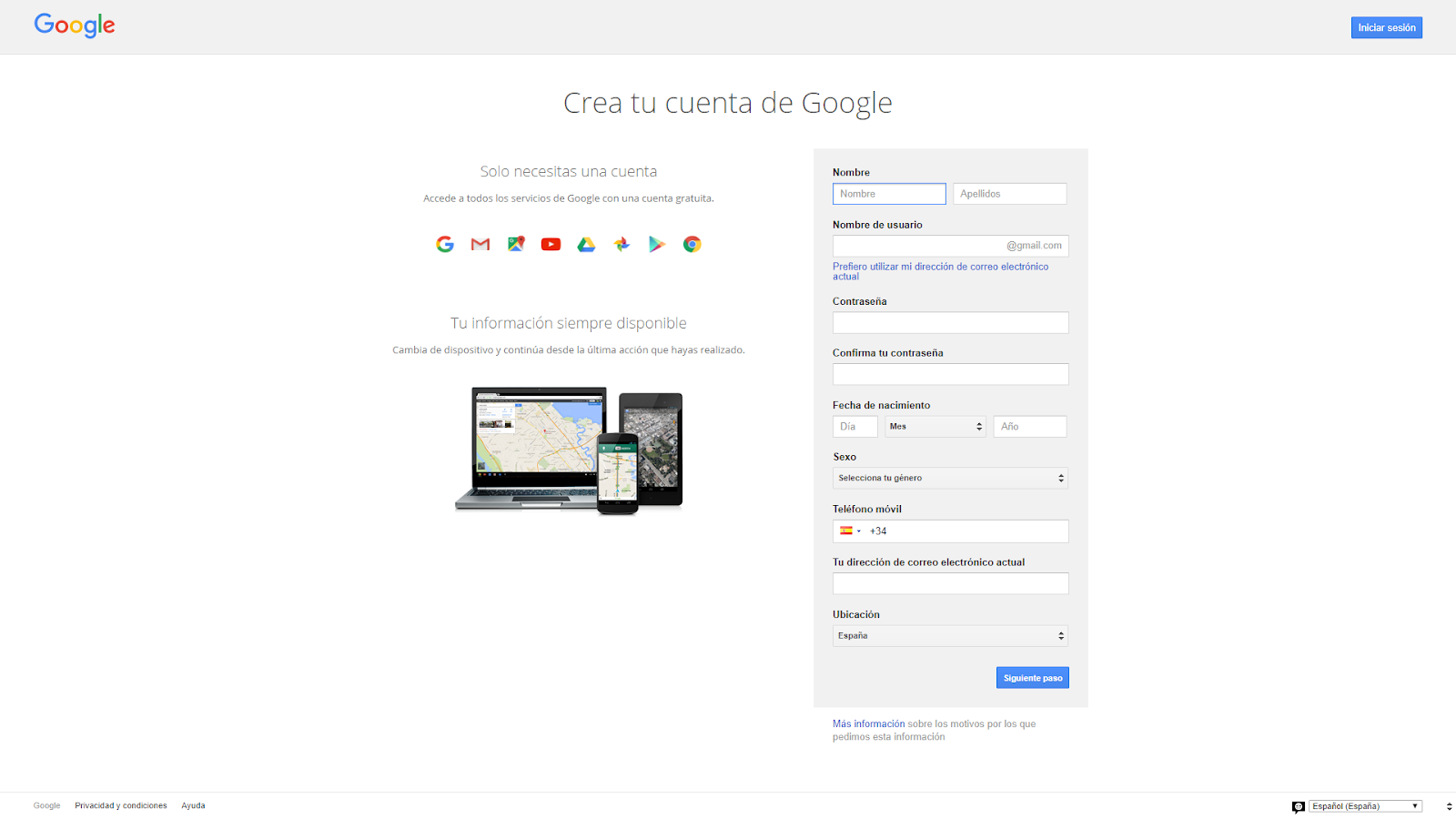Open the Mes month dropdown
Viewport: 1456px width, 819px height.
click(935, 426)
